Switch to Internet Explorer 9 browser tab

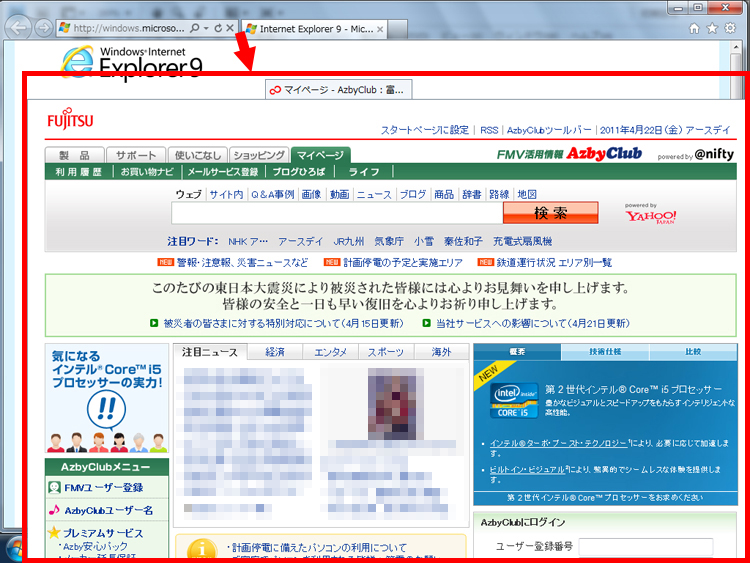click(313, 29)
